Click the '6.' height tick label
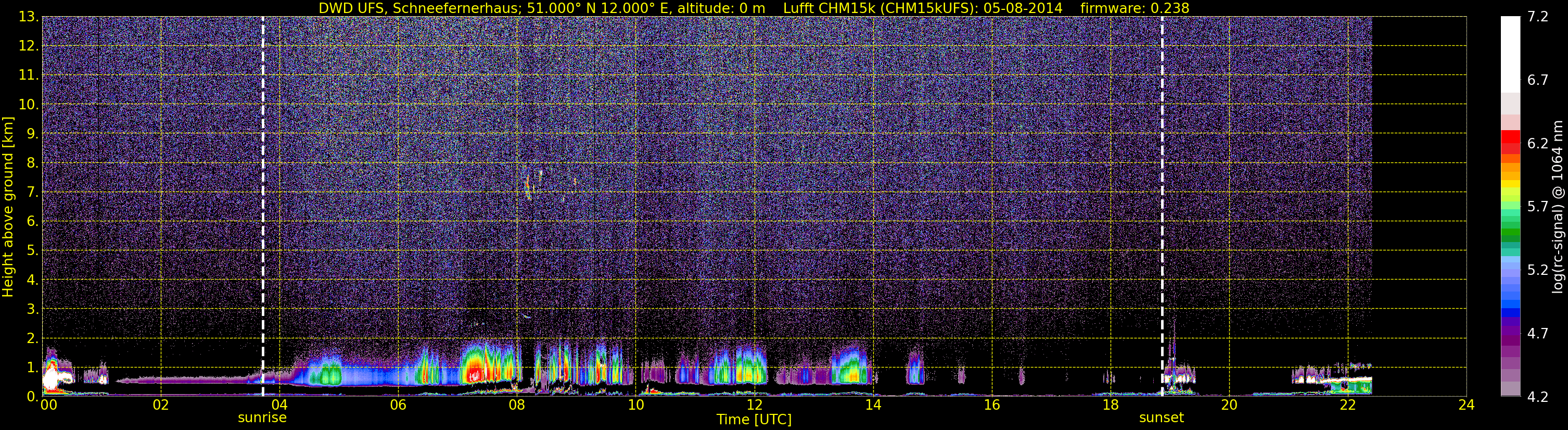The height and width of the screenshot is (430, 1568). tap(32, 222)
